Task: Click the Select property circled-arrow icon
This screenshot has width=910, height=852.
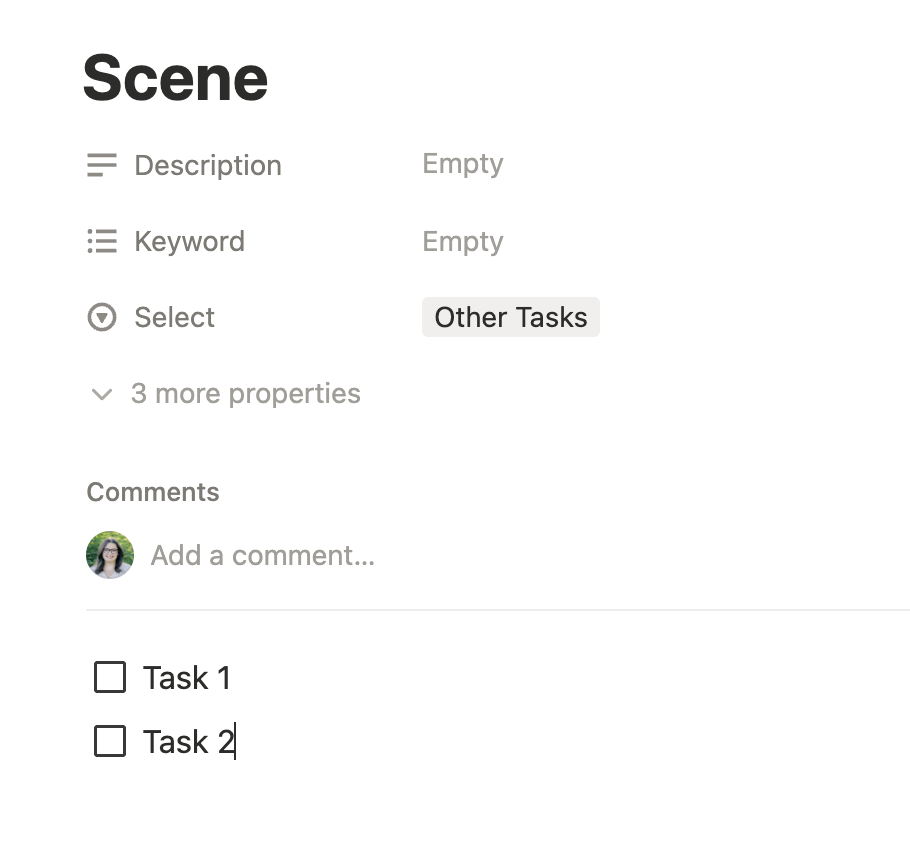Action: 102,317
